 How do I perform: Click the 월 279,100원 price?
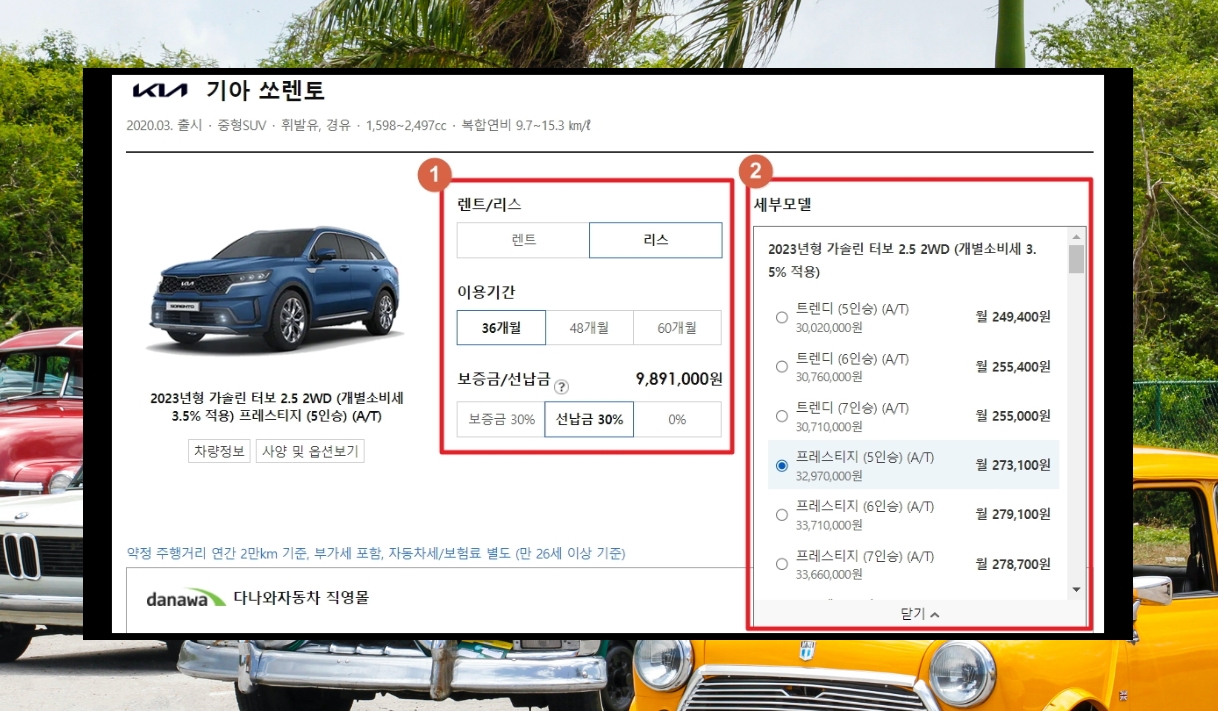pos(1013,515)
